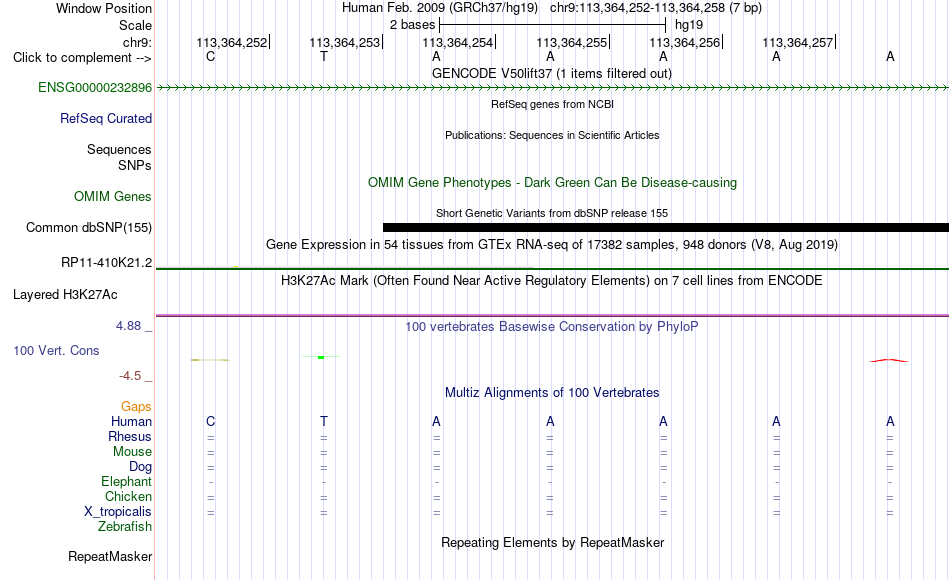Image resolution: width=950 pixels, height=580 pixels.
Task: Click the H3K27Ac Mark track title
Action: coord(551,281)
